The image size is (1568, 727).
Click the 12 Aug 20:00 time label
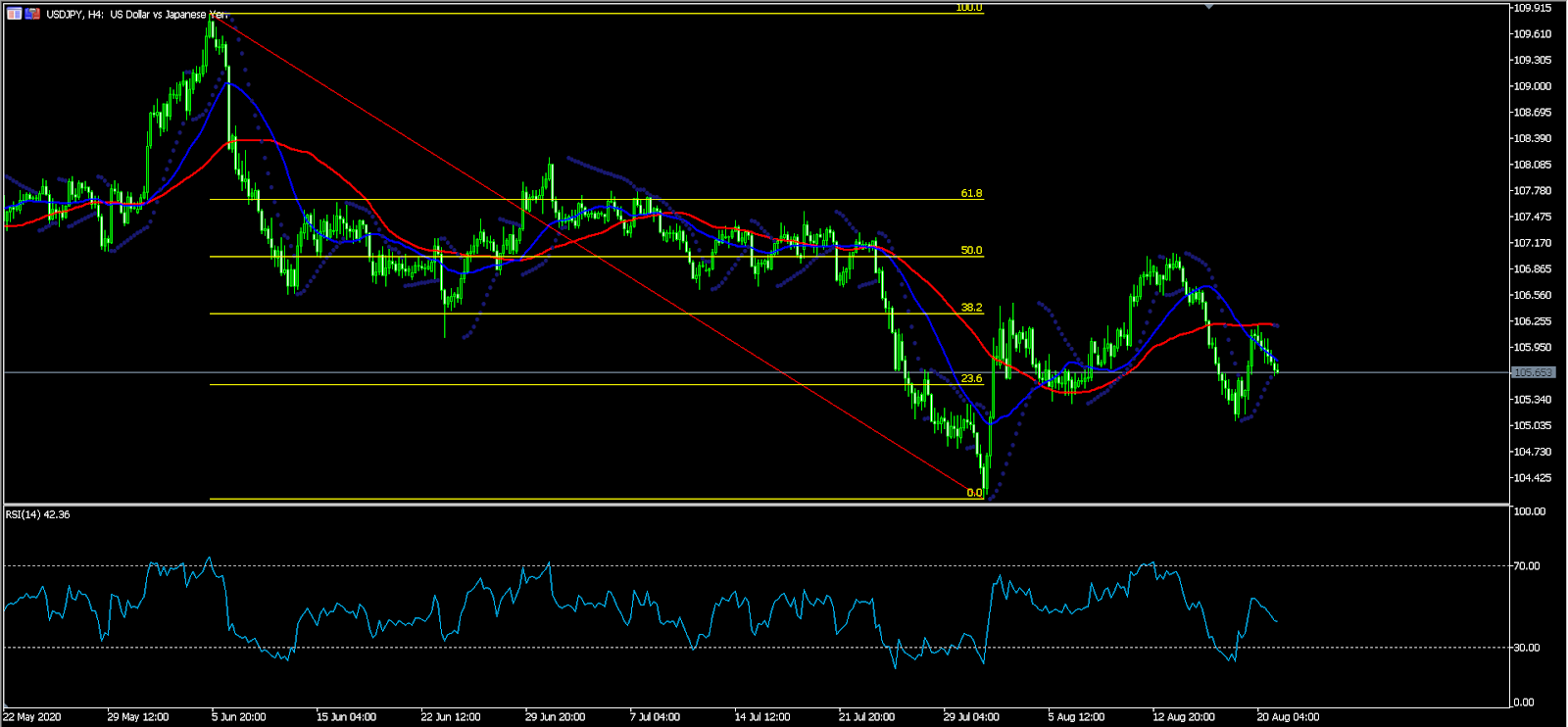[x=1184, y=717]
